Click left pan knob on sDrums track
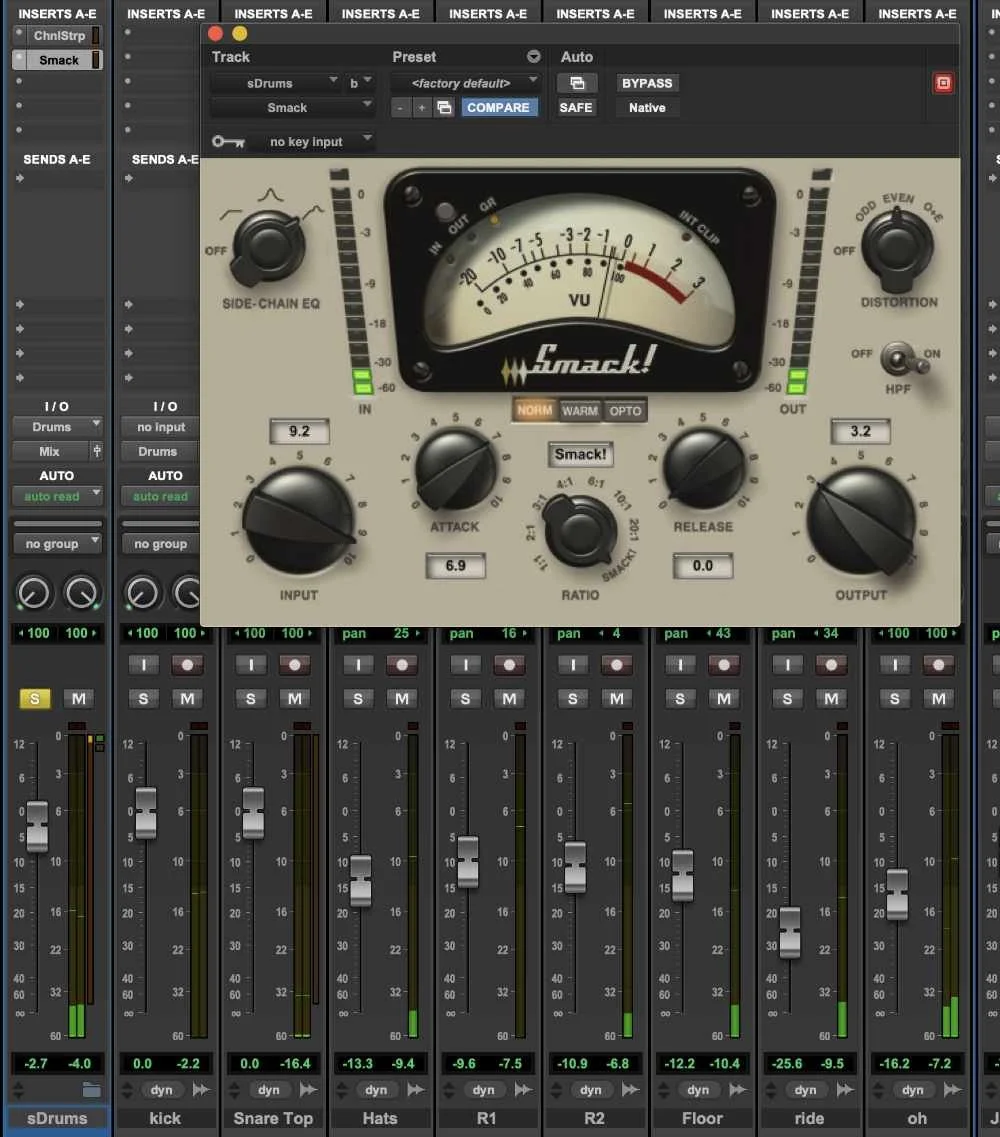1000x1137 pixels. coord(33,593)
